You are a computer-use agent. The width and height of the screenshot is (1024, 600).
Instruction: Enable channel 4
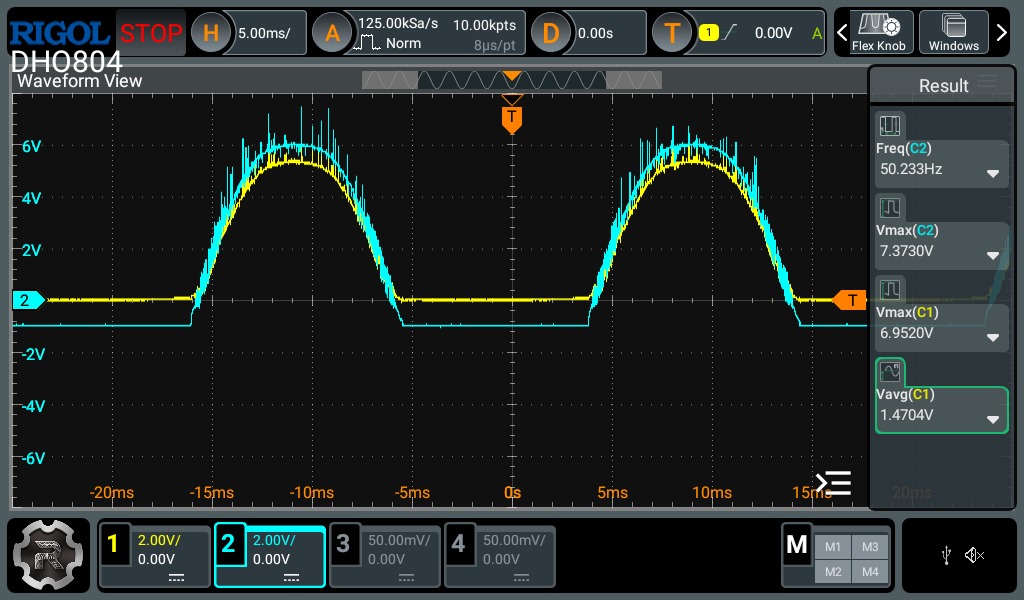point(500,557)
